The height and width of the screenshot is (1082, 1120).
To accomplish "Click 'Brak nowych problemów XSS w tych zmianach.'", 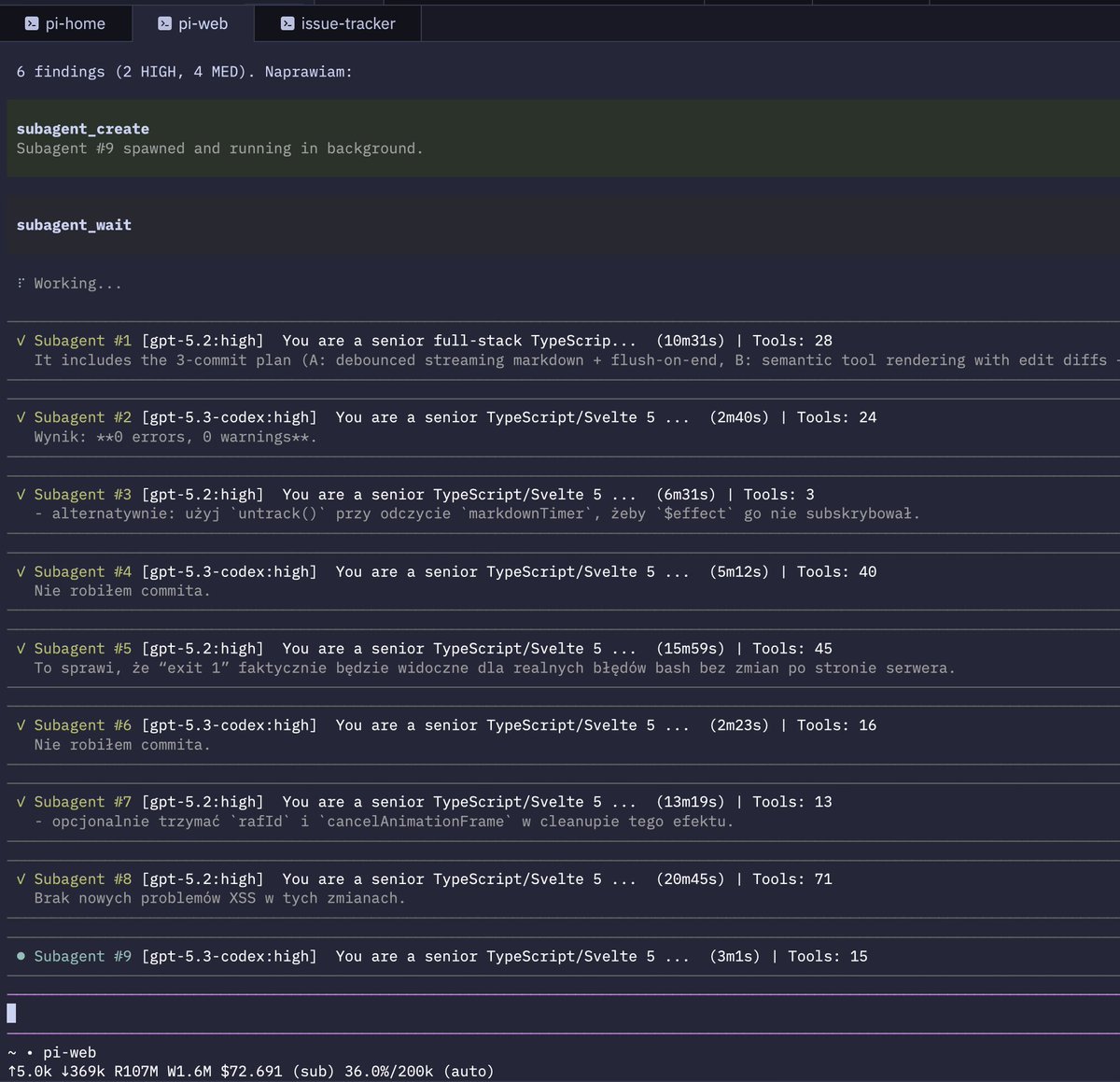I will click(x=220, y=898).
